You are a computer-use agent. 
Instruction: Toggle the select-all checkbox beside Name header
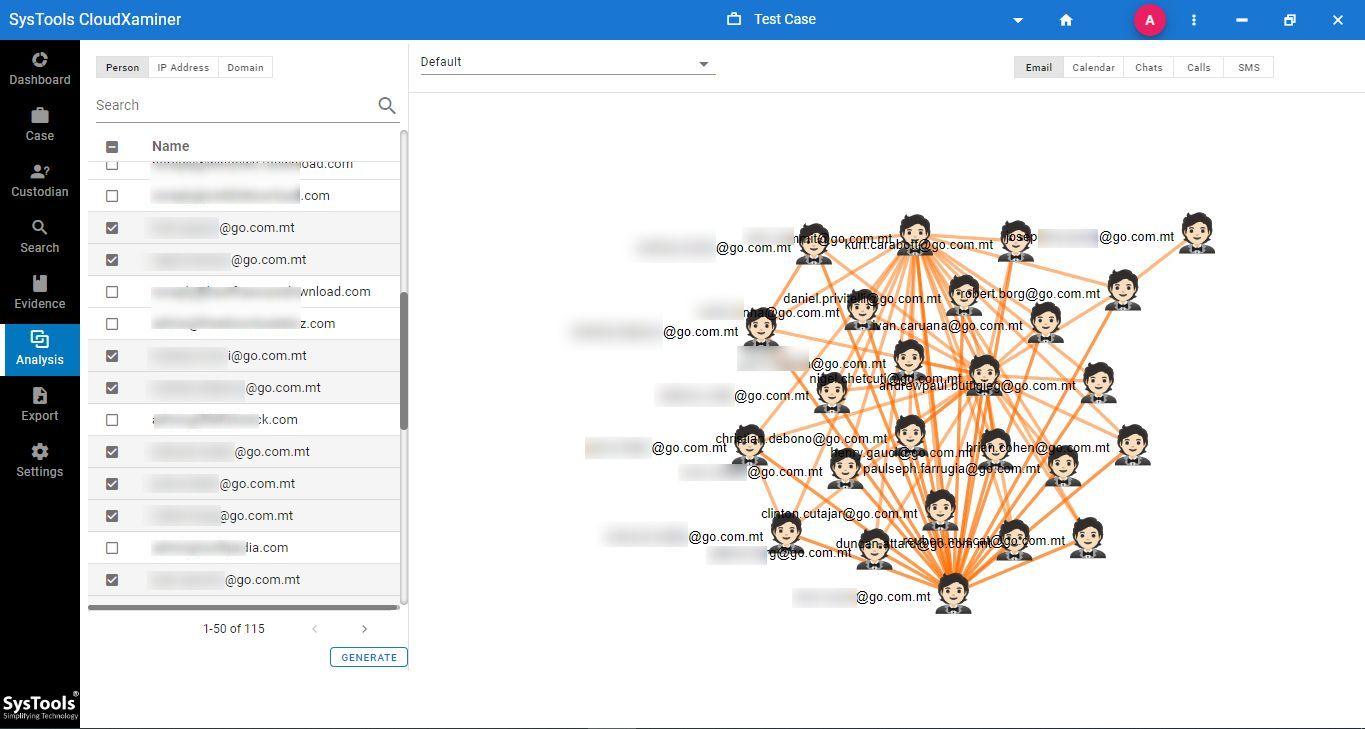point(112,147)
